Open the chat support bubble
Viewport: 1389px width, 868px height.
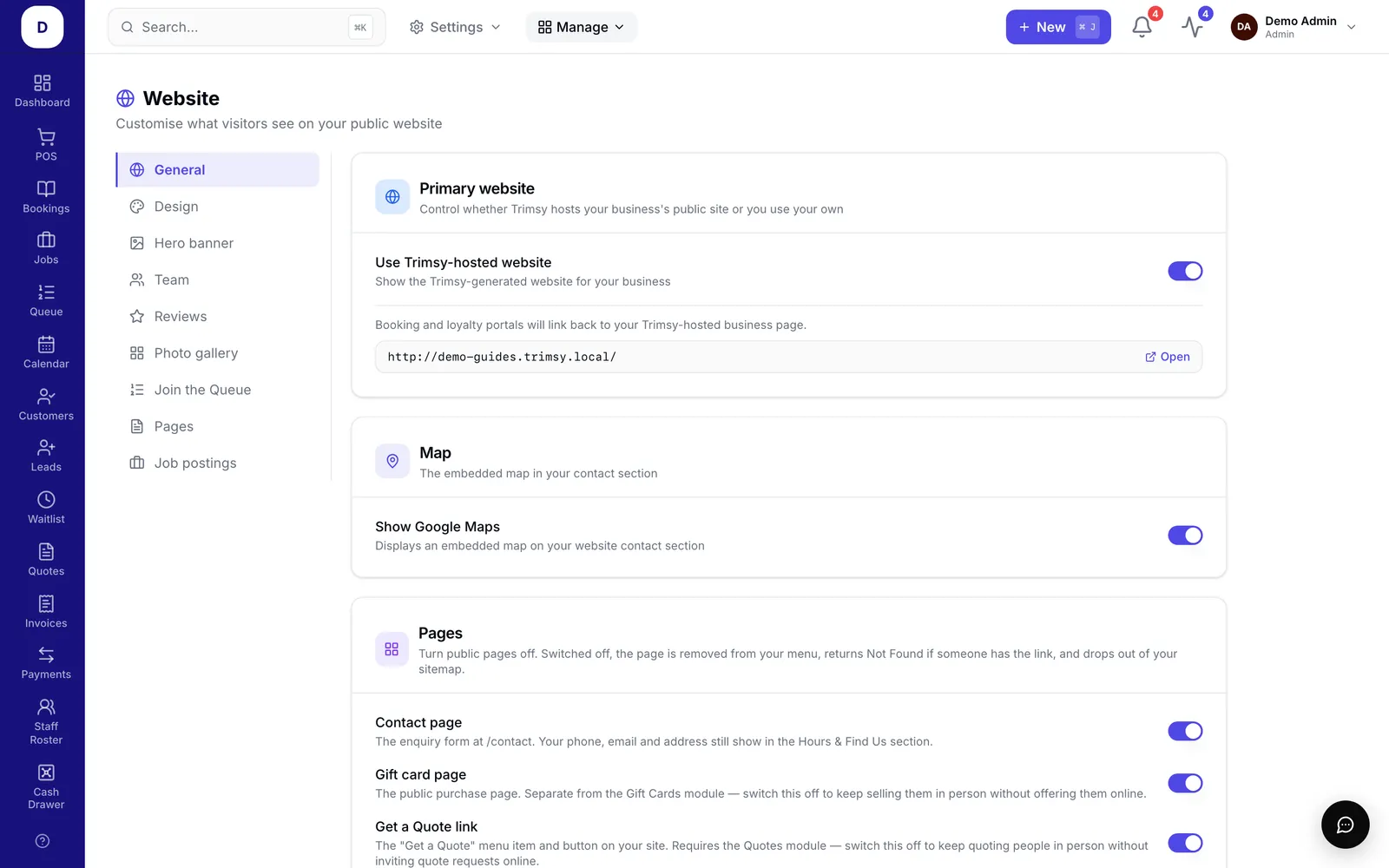[x=1345, y=825]
